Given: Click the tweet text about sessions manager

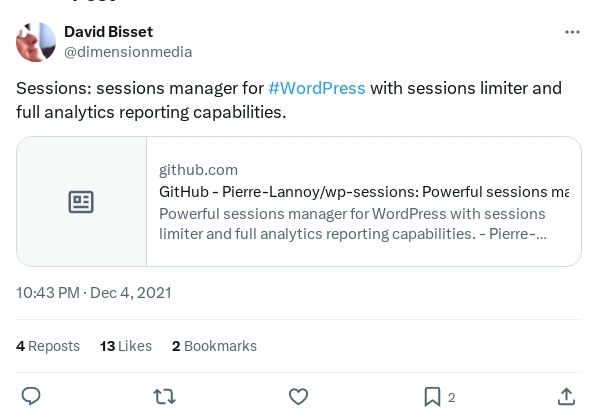Looking at the screenshot, I should click(x=289, y=100).
